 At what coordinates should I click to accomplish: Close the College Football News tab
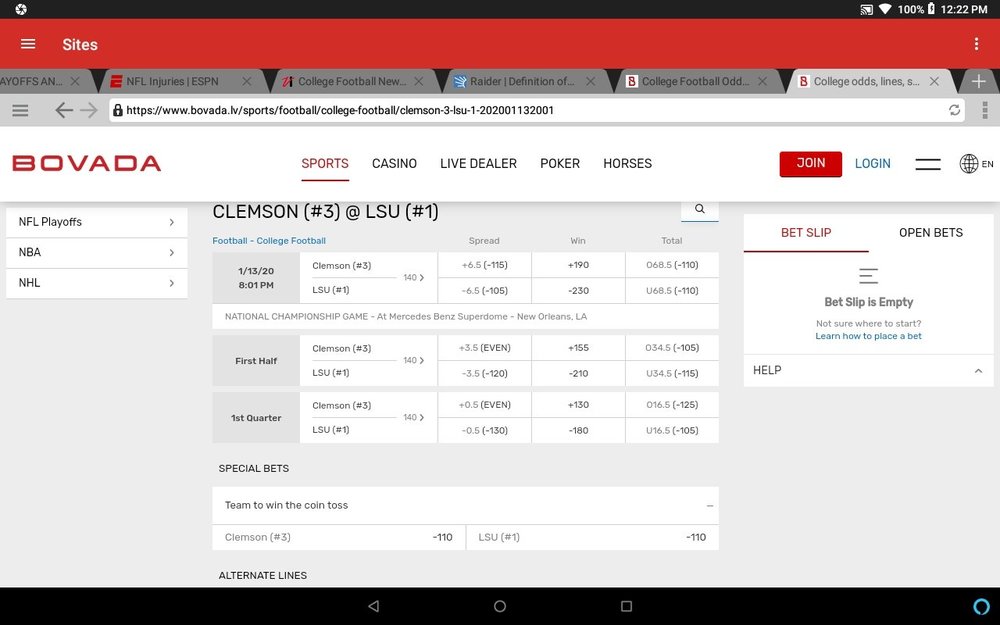tap(418, 82)
